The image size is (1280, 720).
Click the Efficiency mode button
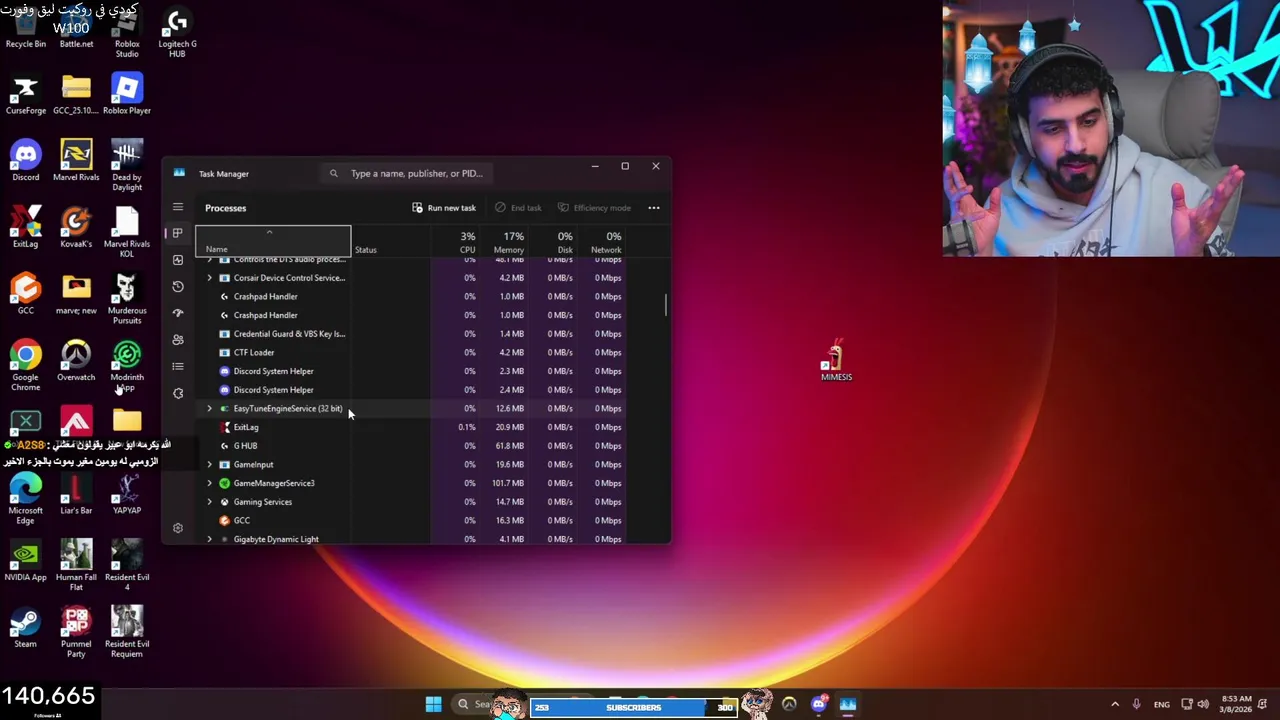(595, 208)
